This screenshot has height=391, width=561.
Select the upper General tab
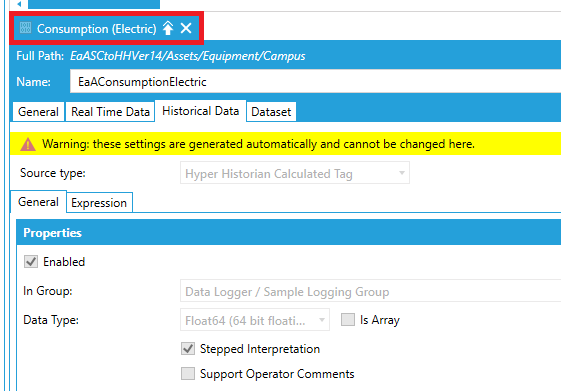click(x=38, y=112)
